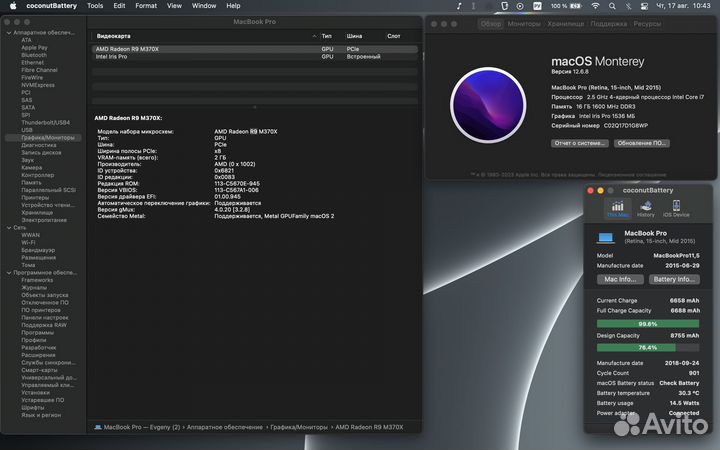Select Графика/Мониторы in the sidebar

click(43, 138)
